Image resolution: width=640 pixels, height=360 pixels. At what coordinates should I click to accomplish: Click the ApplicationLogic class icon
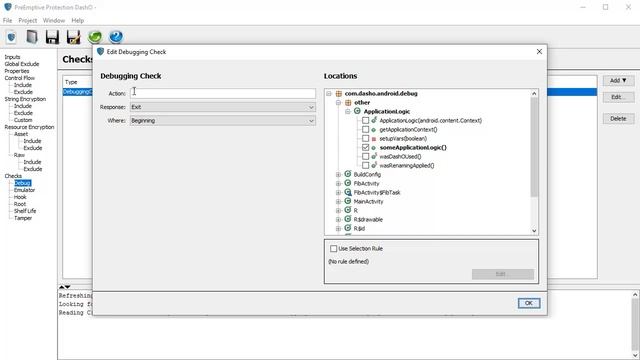[358, 111]
